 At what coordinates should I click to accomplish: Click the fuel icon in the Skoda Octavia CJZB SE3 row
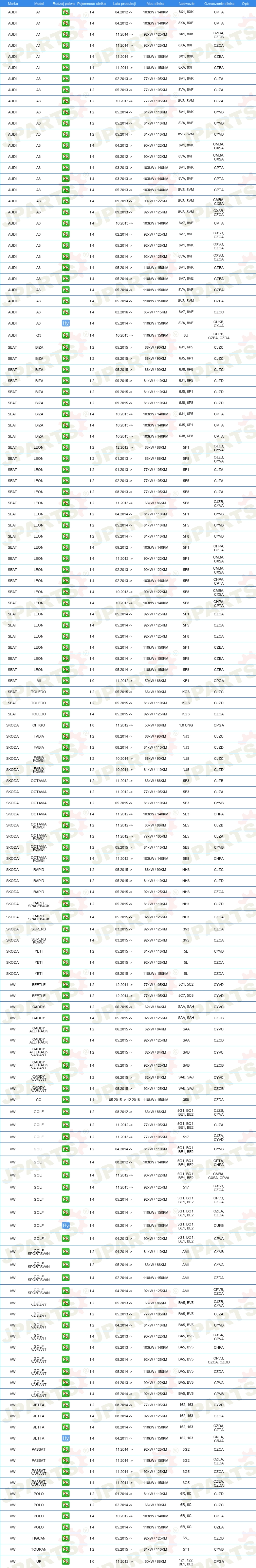[x=66, y=780]
